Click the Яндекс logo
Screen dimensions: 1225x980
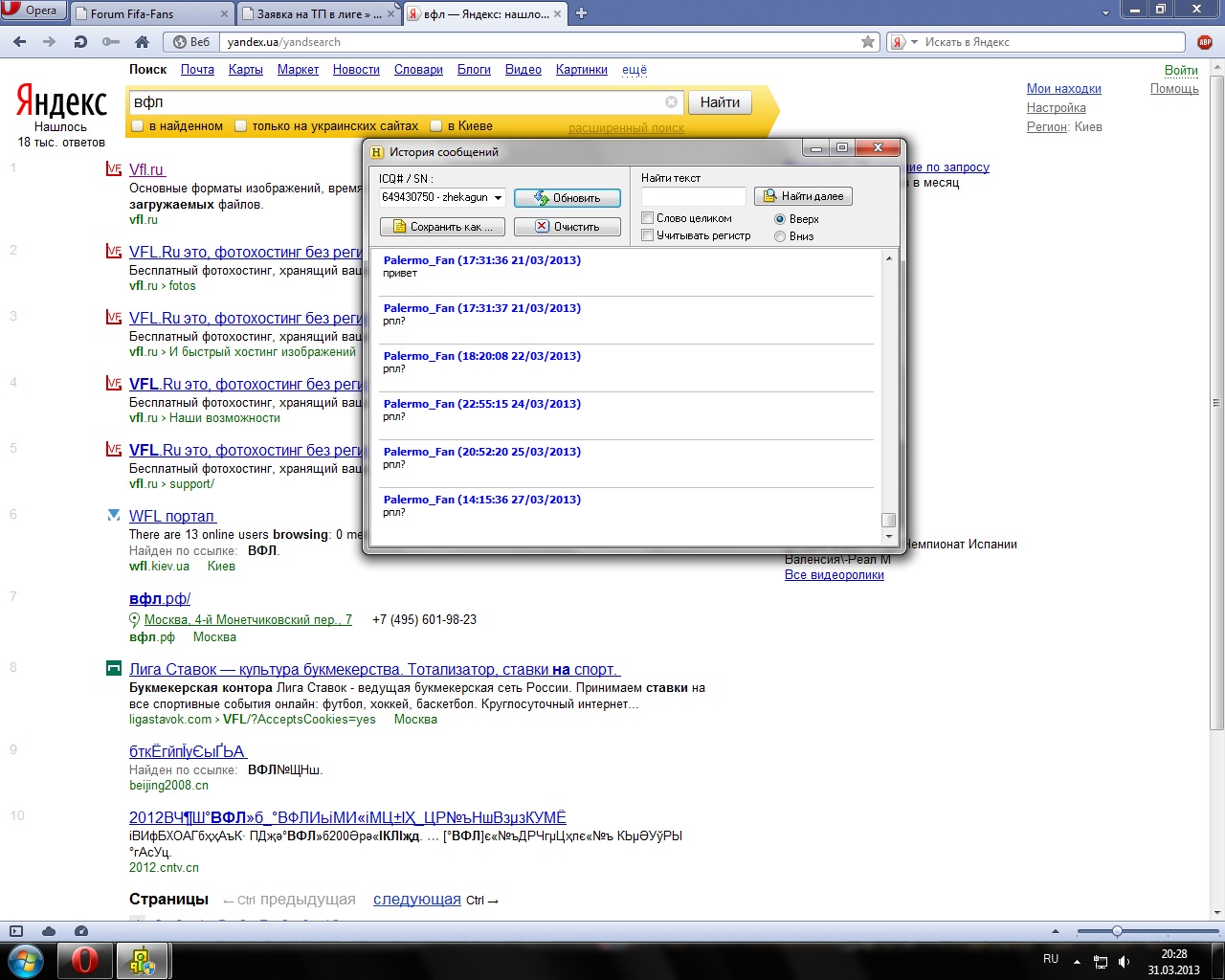point(61,101)
